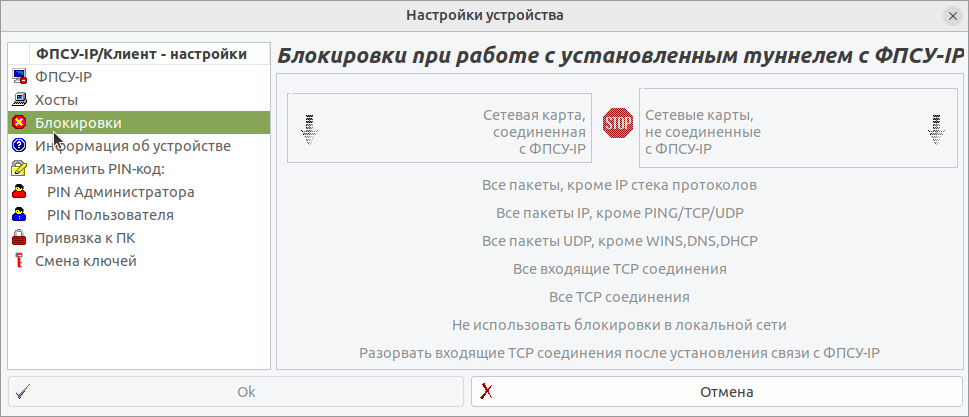The width and height of the screenshot is (969, 417).
Task: Expand the left arrow for connected network card
Action: coord(309,129)
